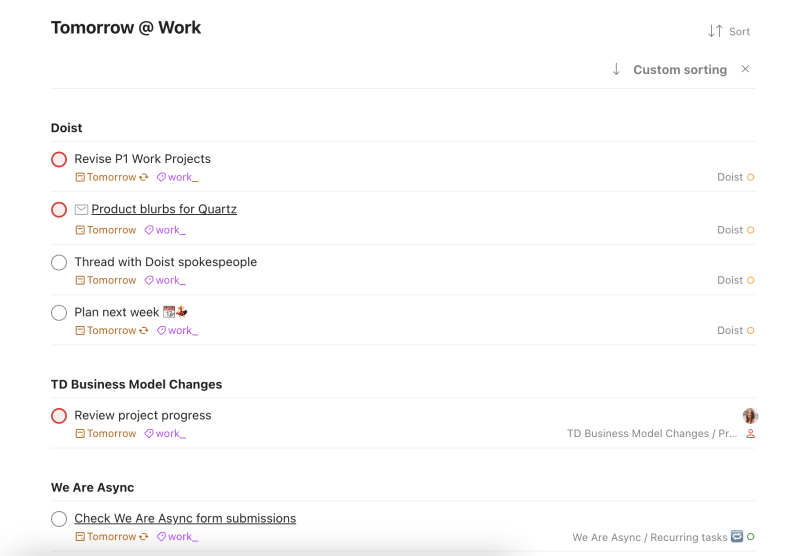
Task: Click recurring icon on Revise P1 Work Projects
Action: pos(144,177)
